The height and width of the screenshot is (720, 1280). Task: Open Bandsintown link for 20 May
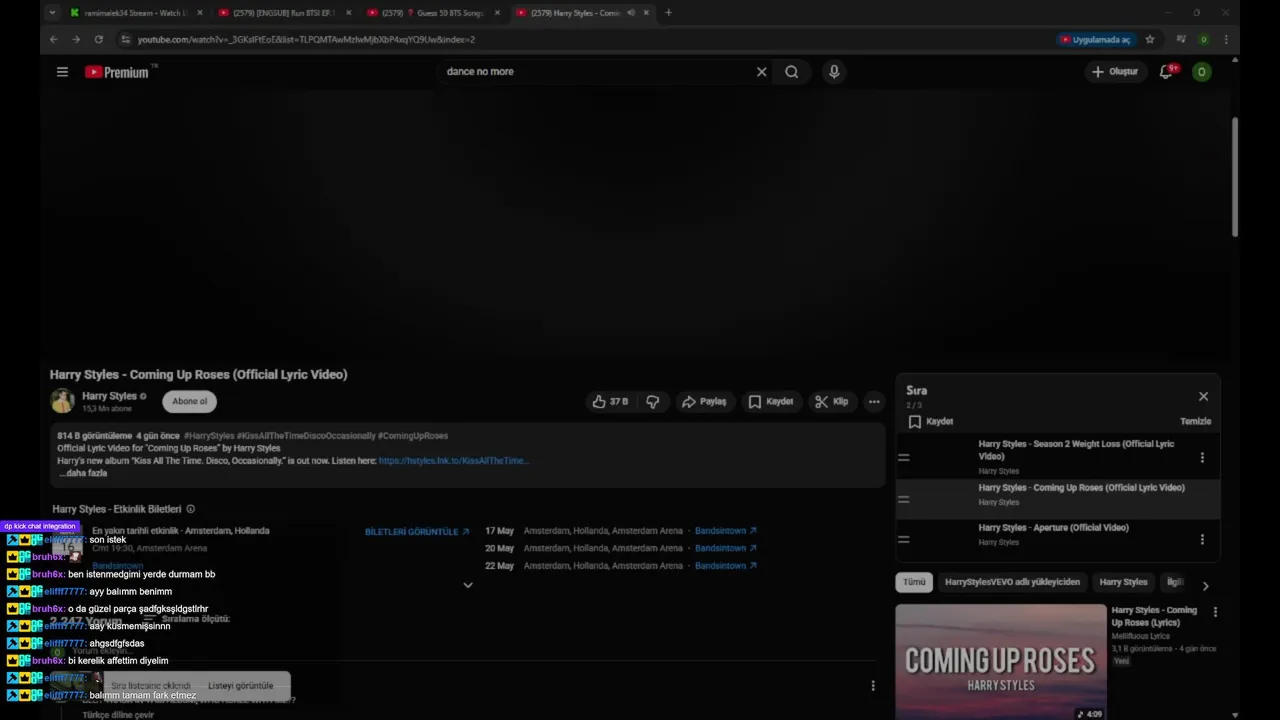(x=726, y=548)
